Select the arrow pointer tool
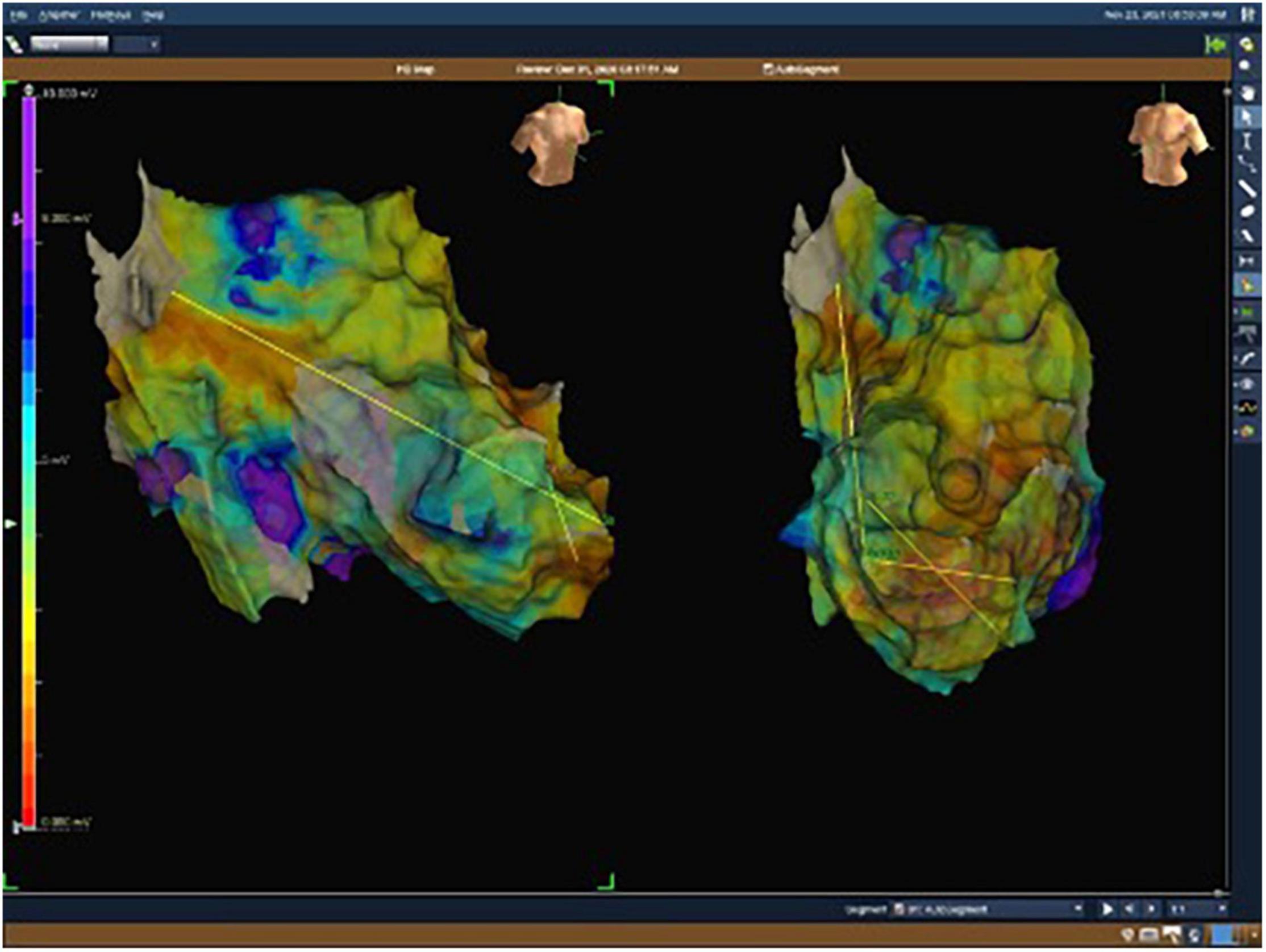This screenshot has width=1266, height=952. [x=1247, y=117]
